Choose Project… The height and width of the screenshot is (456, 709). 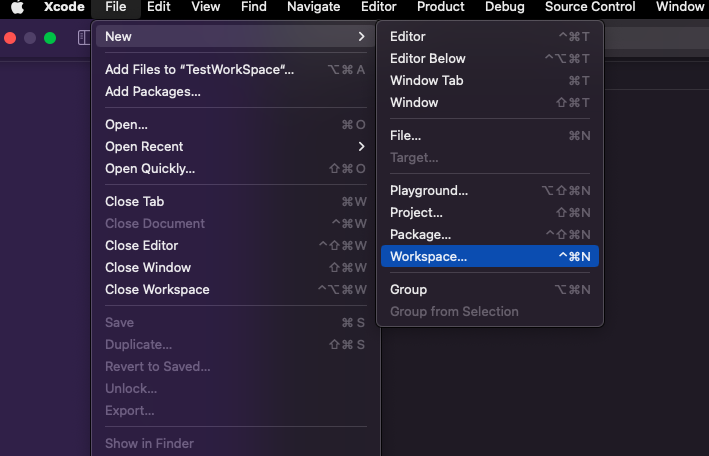pos(490,213)
